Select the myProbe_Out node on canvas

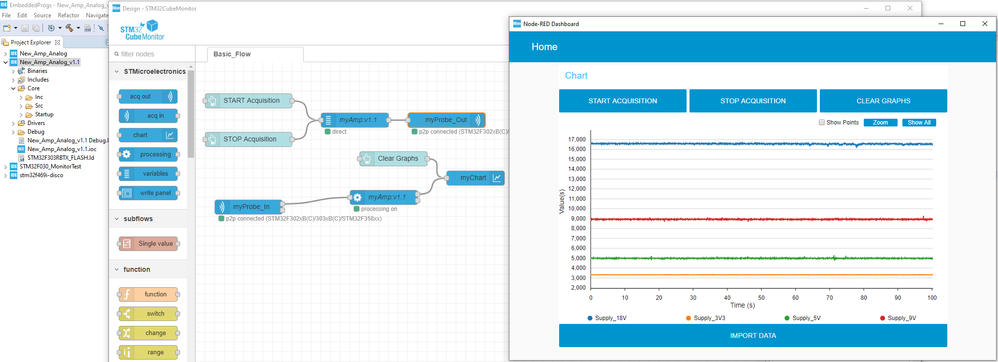pyautogui.click(x=446, y=120)
